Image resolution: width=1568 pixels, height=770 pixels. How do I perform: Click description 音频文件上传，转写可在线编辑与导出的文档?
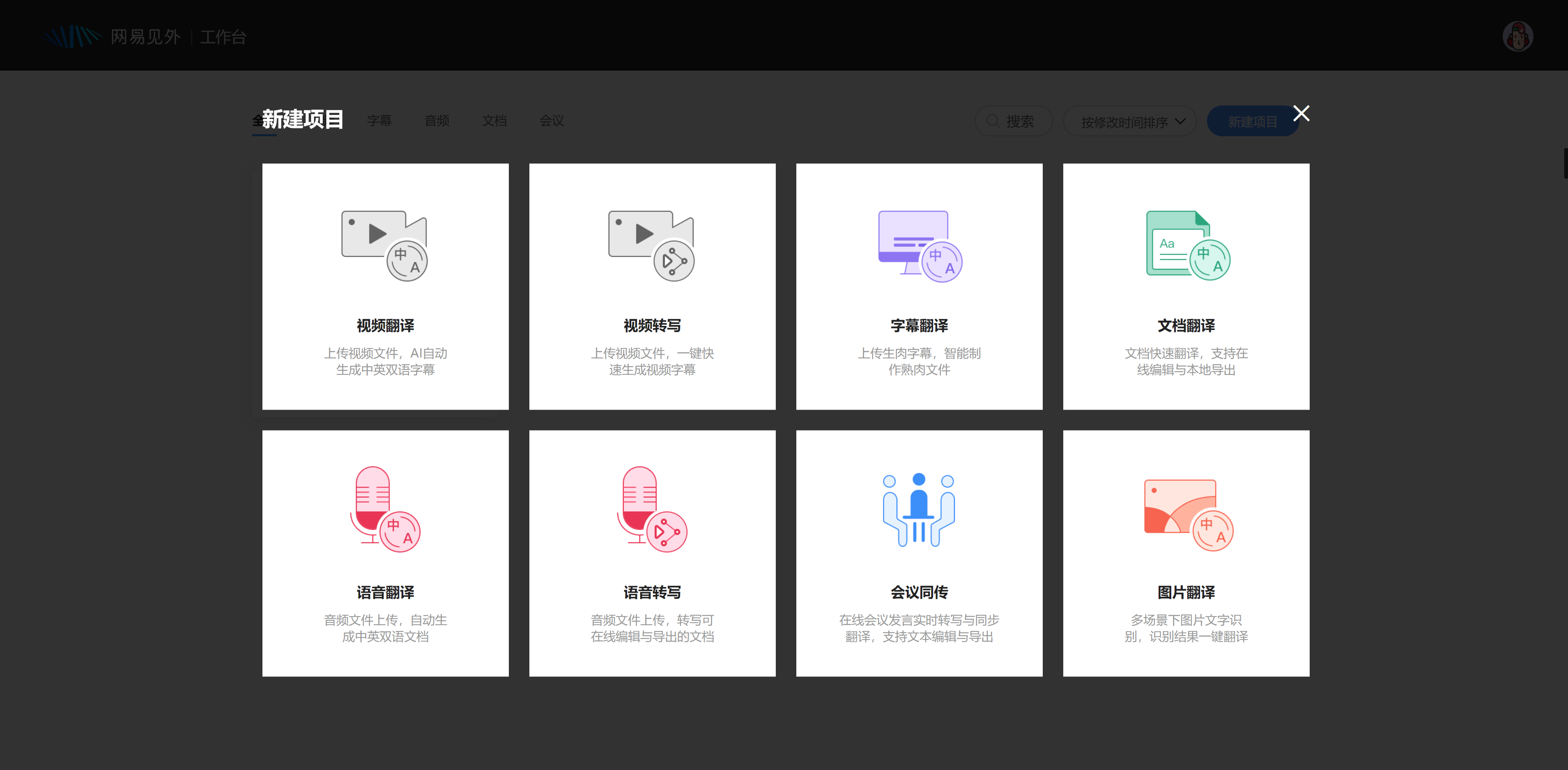652,628
